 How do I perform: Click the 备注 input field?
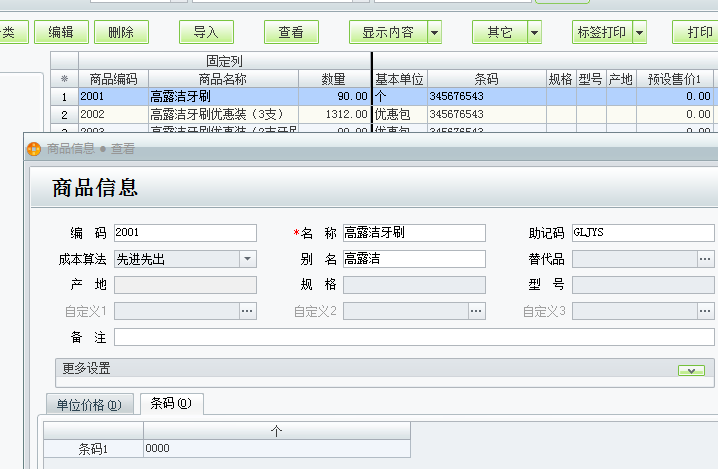tap(414, 337)
